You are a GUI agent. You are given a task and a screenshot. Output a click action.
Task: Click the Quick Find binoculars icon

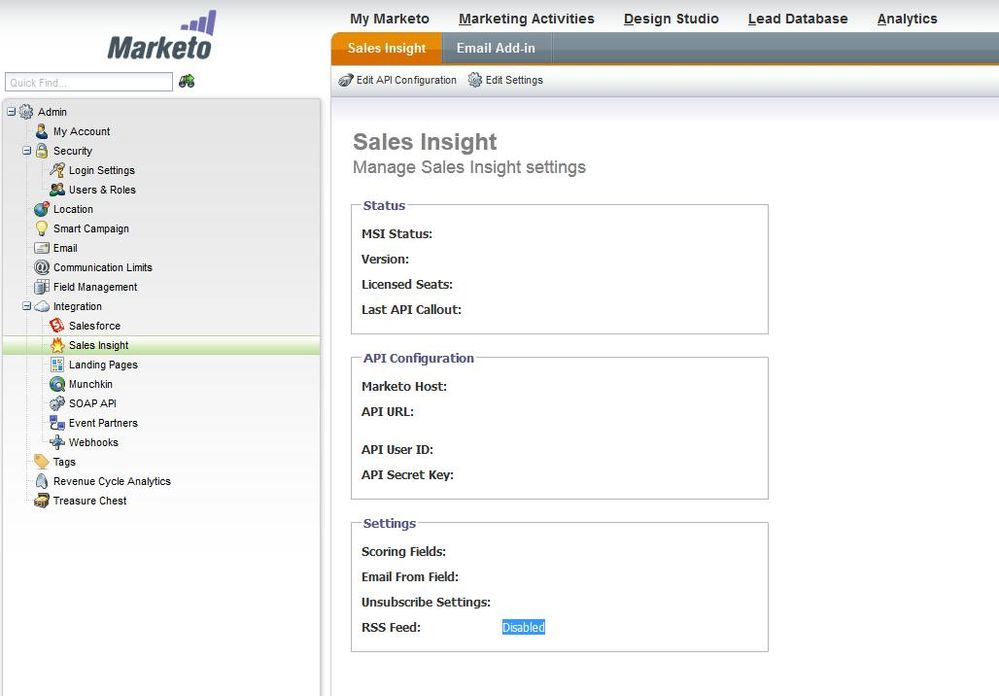point(187,81)
